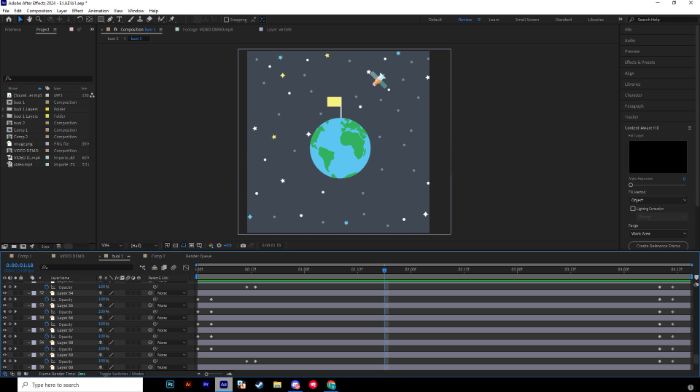This screenshot has height=392, width=700.
Task: Select the Pen tool
Action: tap(110, 19)
